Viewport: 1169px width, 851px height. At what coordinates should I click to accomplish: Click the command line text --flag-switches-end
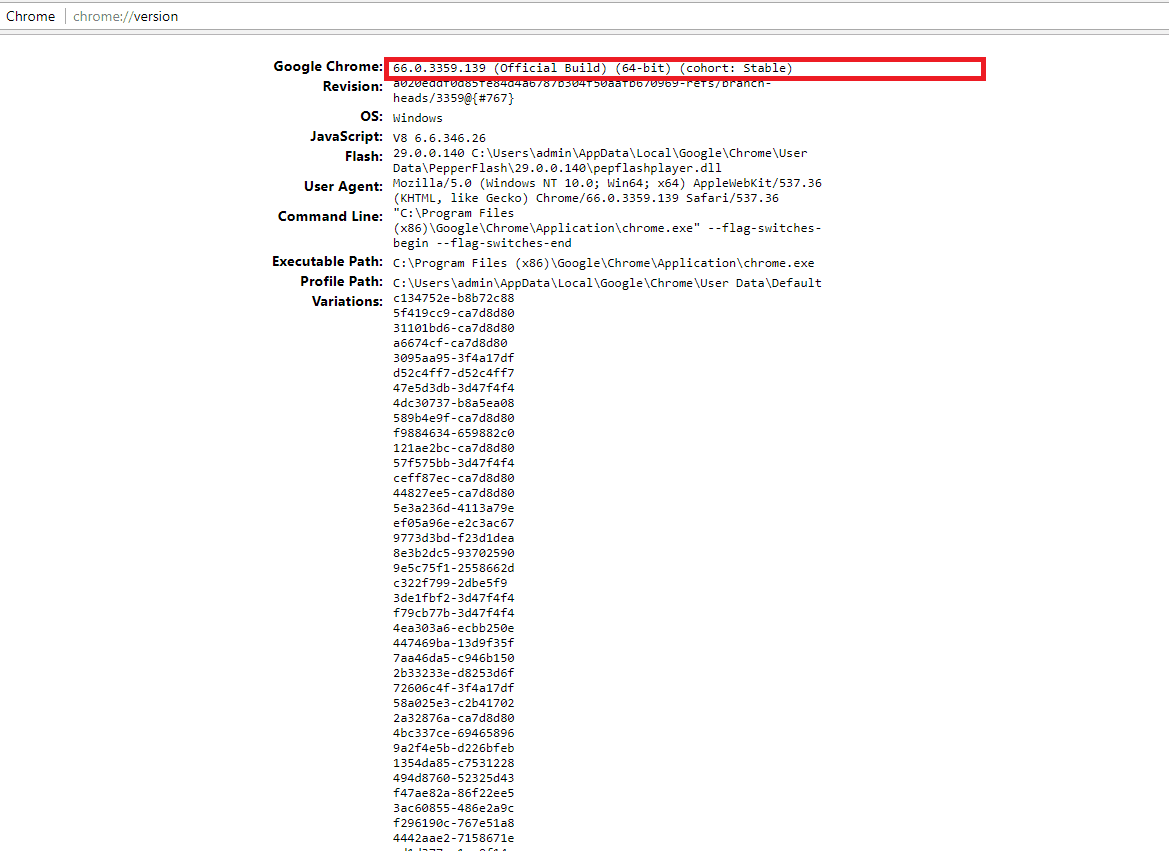click(504, 243)
